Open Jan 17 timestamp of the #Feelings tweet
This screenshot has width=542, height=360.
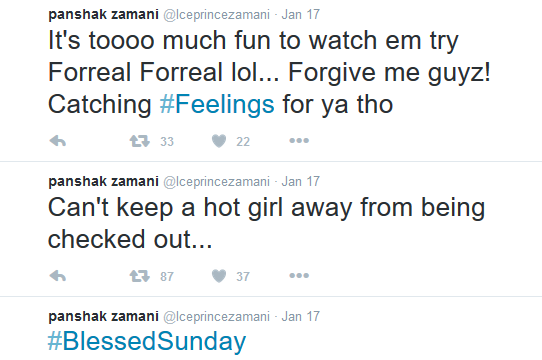[300, 15]
